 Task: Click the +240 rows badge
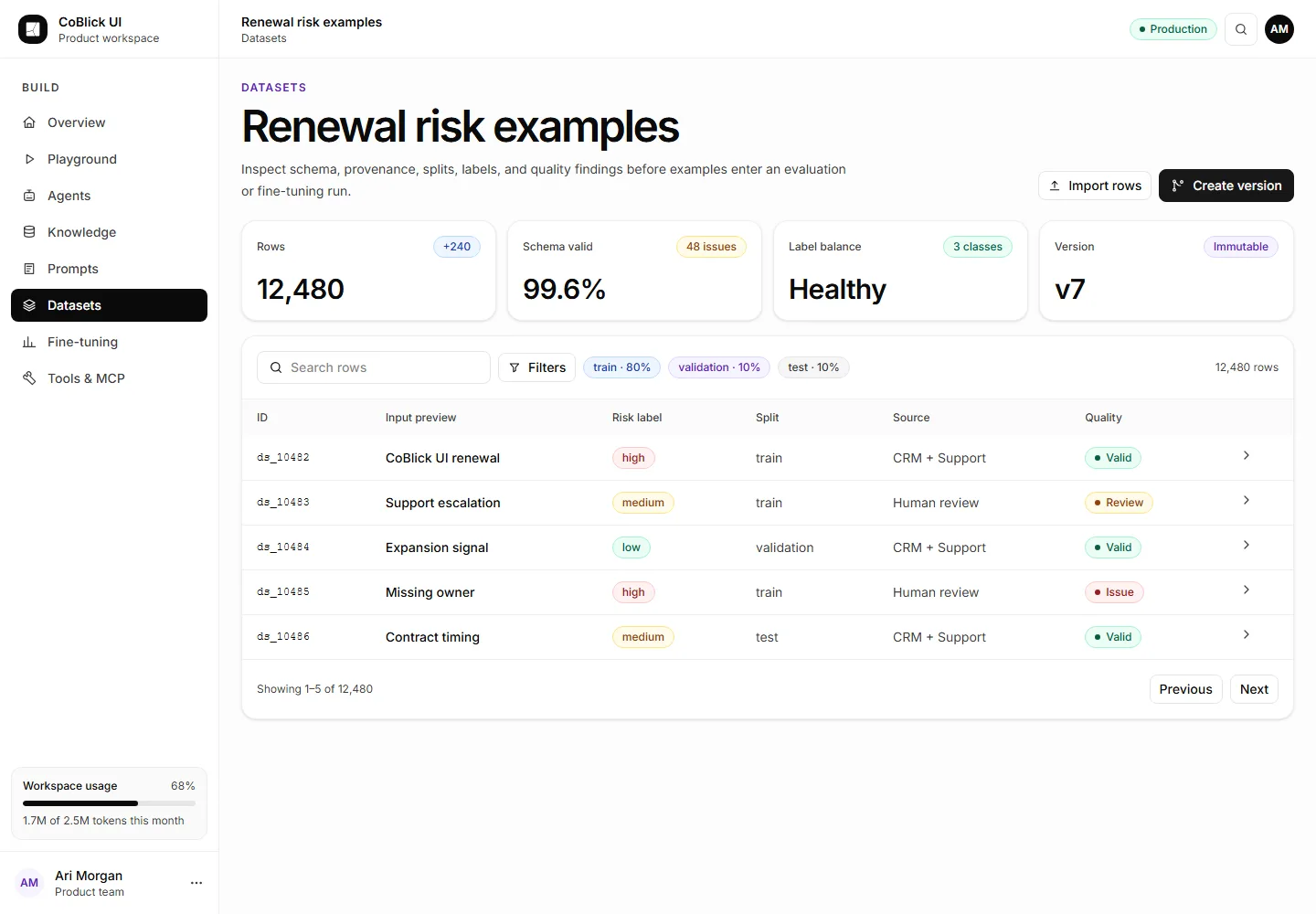coord(457,247)
